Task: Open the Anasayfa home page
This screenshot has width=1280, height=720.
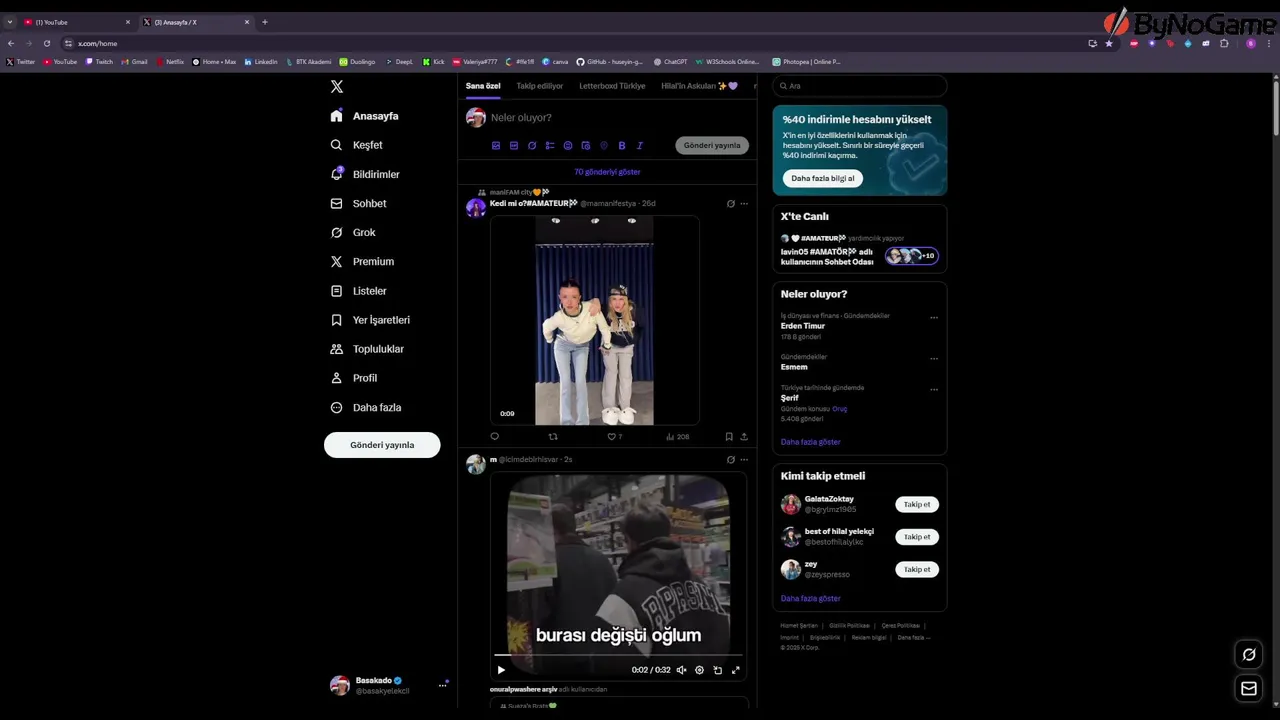Action: (365, 116)
